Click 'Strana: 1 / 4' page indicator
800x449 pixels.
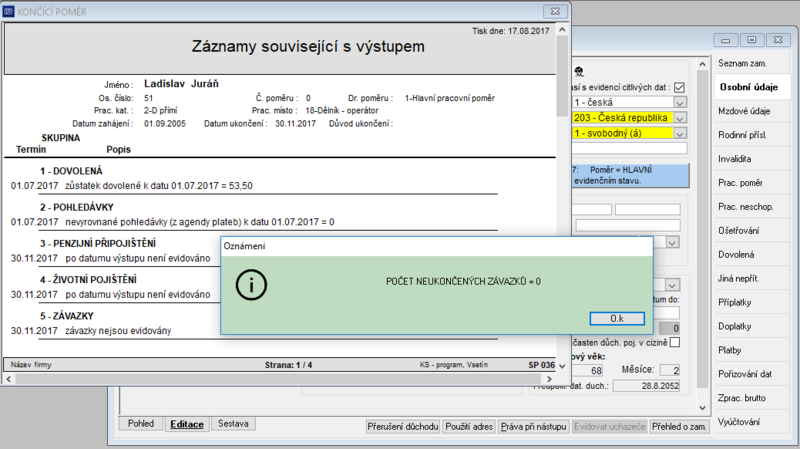pyautogui.click(x=288, y=365)
